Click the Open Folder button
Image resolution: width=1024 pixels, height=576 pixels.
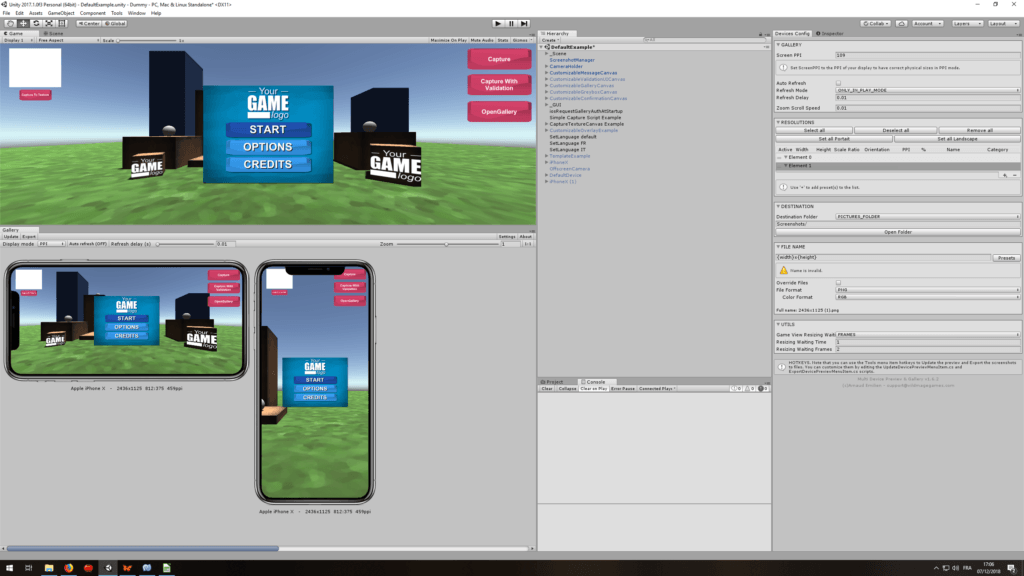pos(897,232)
